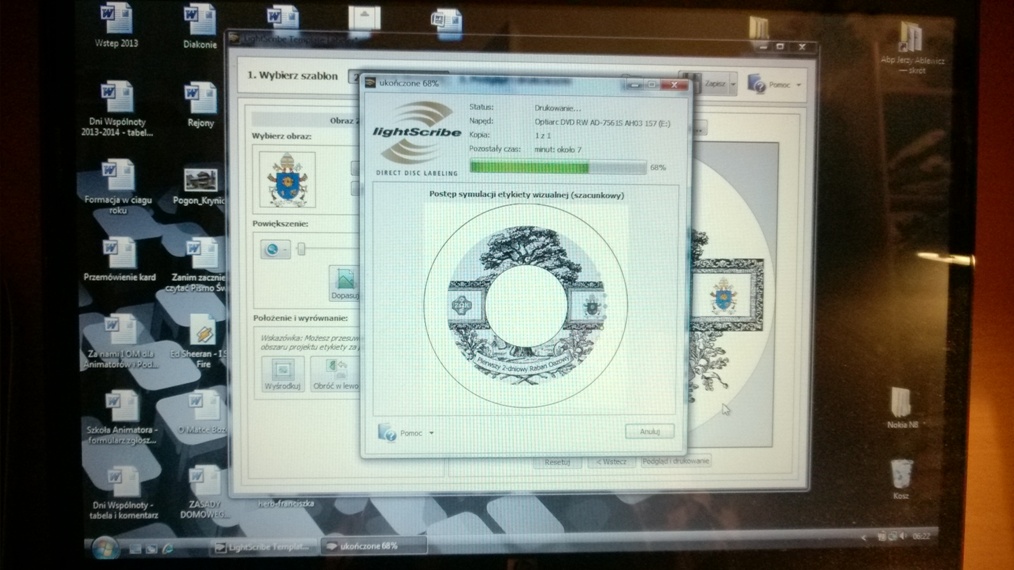
Task: Click the 1. Wybierz szablon heading
Action: tap(292, 76)
